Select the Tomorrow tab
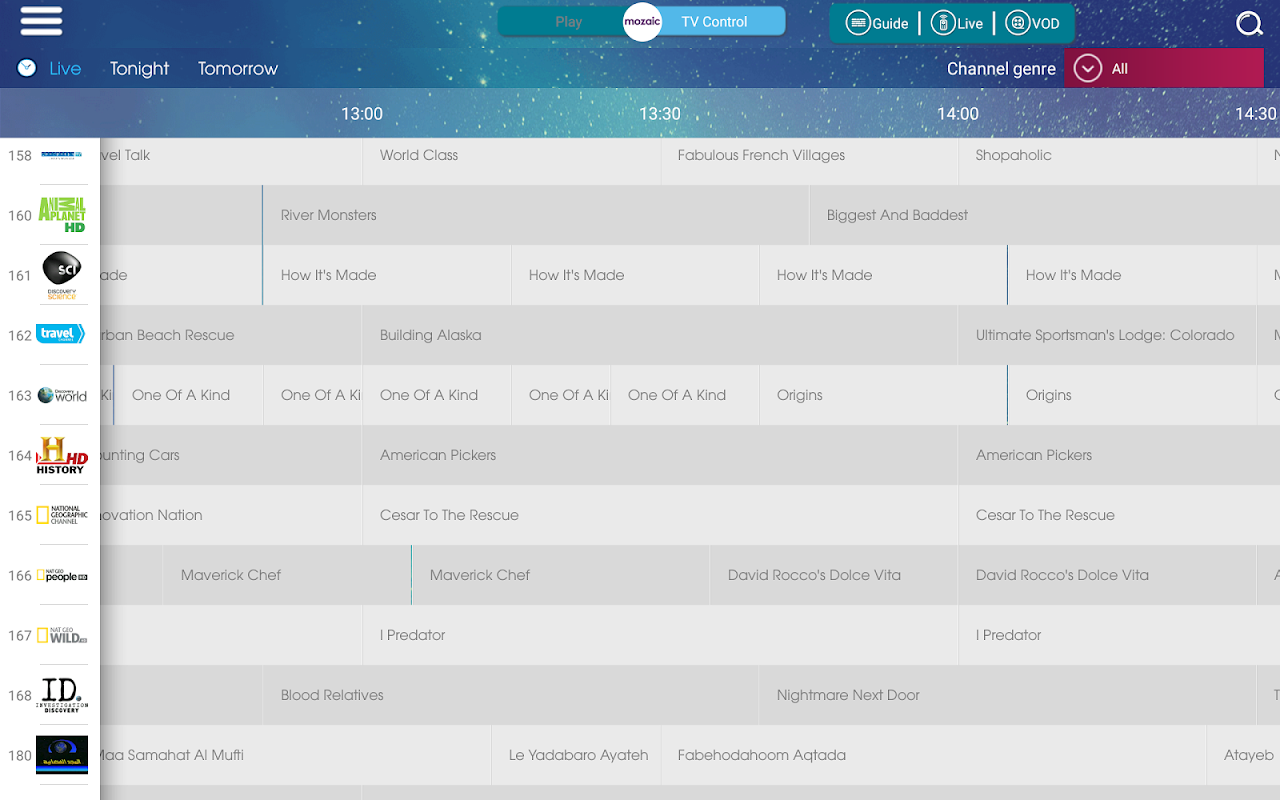Screen dimensions: 1280x800 238,68
